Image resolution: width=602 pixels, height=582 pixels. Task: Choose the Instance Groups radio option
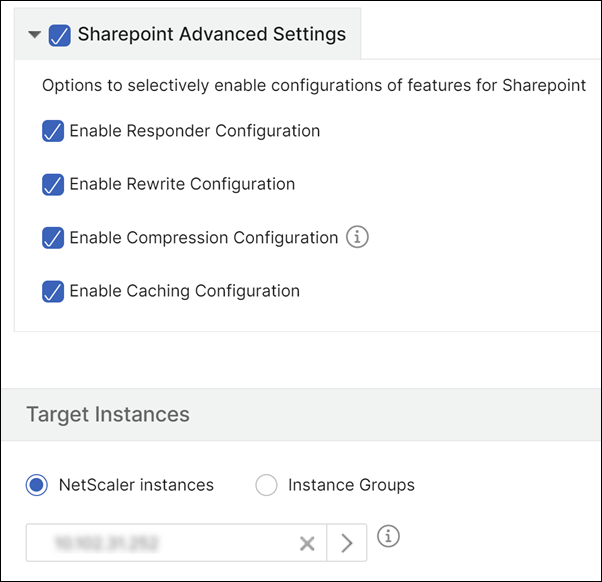pyautogui.click(x=266, y=485)
